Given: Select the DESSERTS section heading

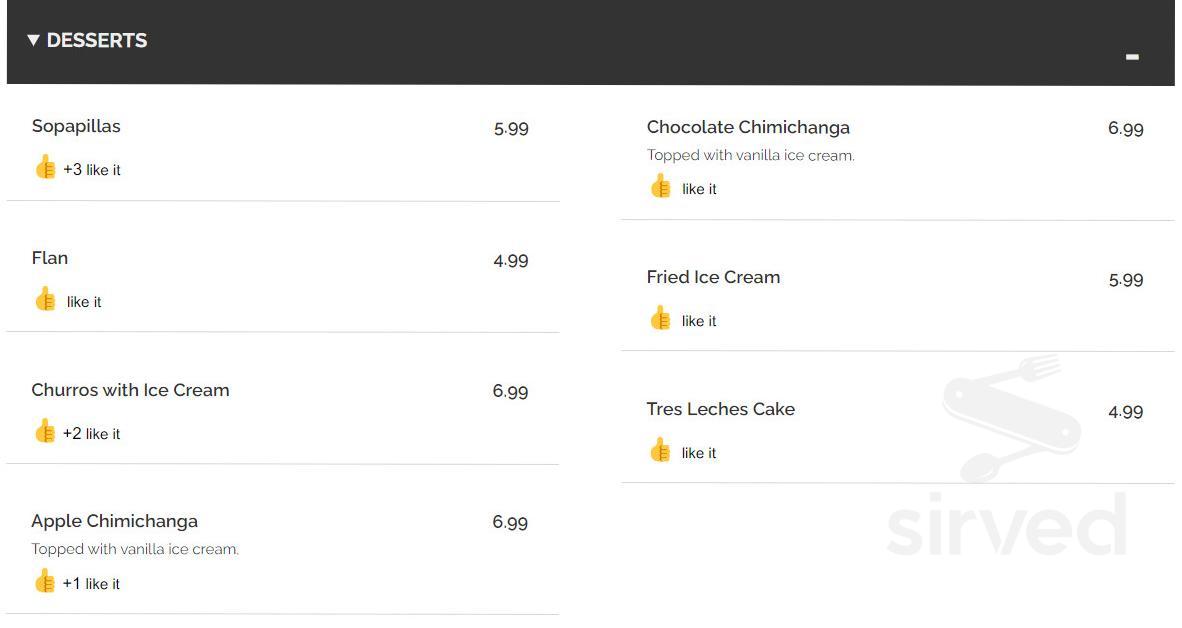Looking at the screenshot, I should click(x=97, y=41).
